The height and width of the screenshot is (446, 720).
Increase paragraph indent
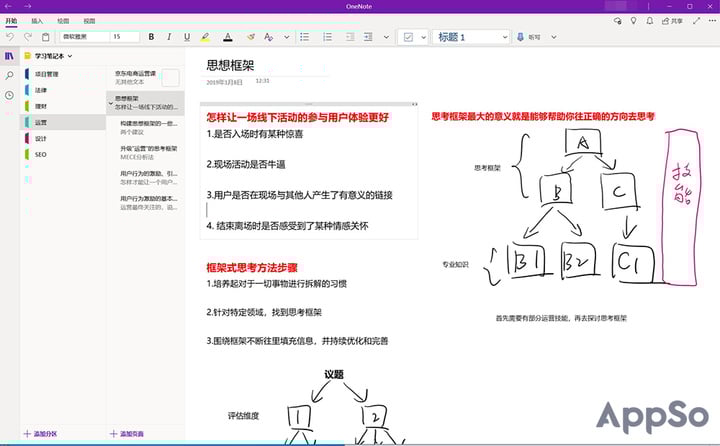(368, 37)
